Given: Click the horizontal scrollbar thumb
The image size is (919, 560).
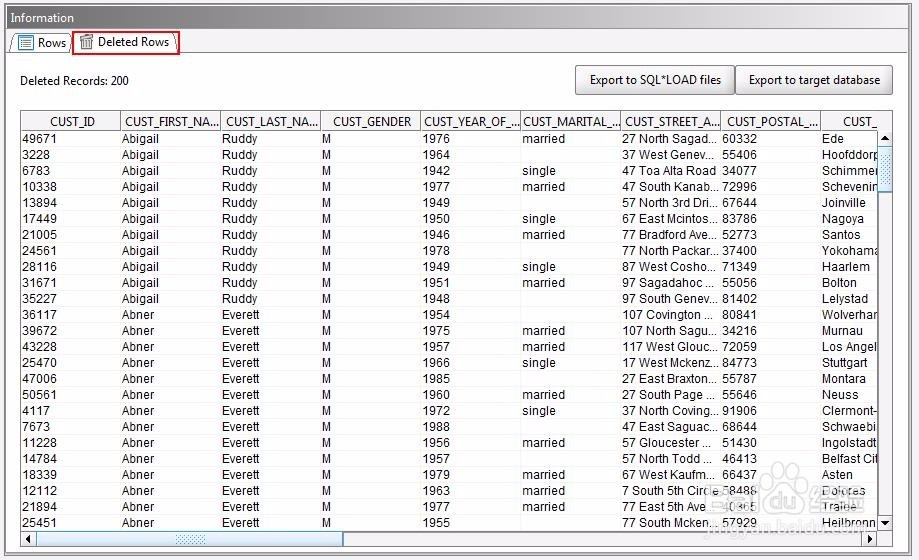Looking at the screenshot, I should [x=189, y=538].
